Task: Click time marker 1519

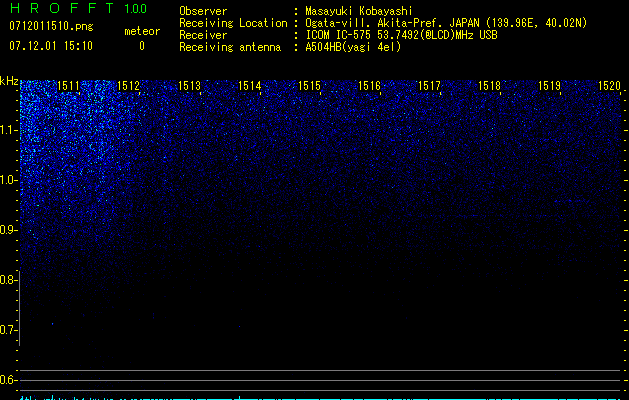Action: pyautogui.click(x=549, y=86)
